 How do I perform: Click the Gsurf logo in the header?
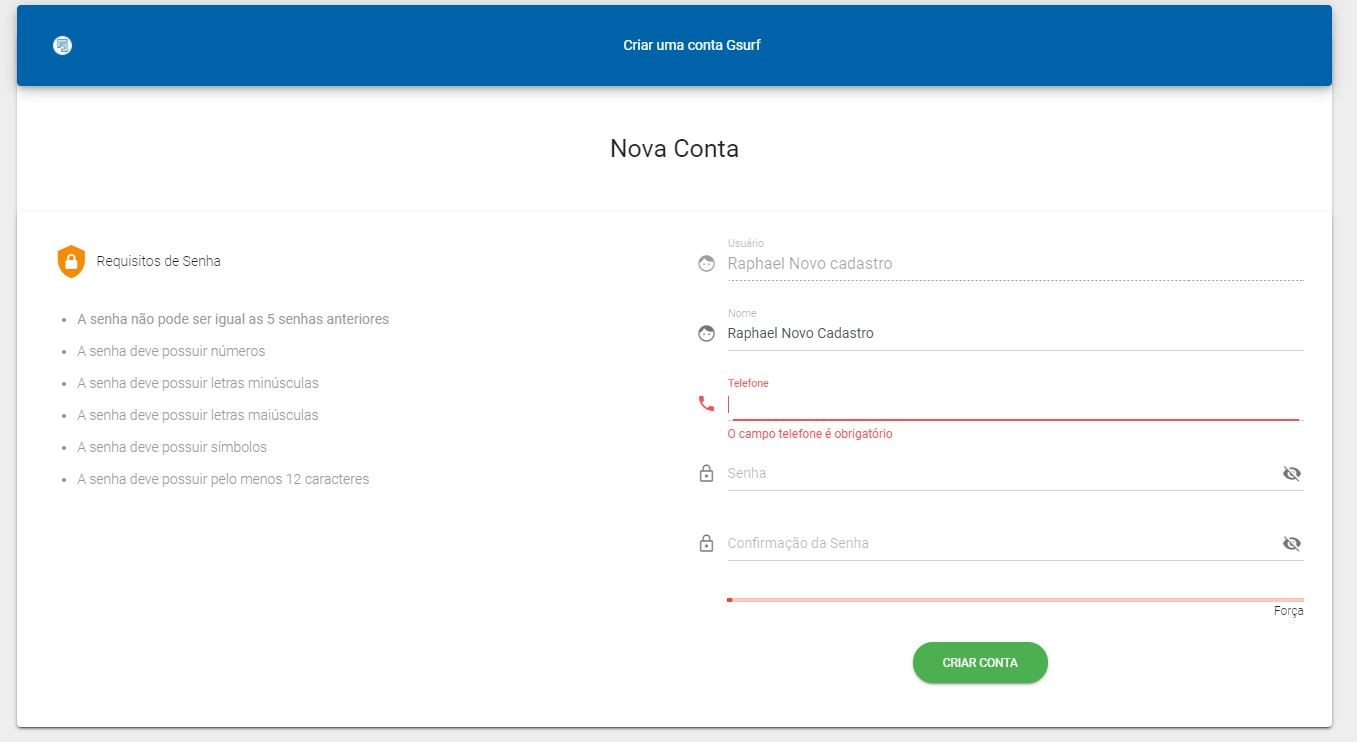click(x=62, y=45)
